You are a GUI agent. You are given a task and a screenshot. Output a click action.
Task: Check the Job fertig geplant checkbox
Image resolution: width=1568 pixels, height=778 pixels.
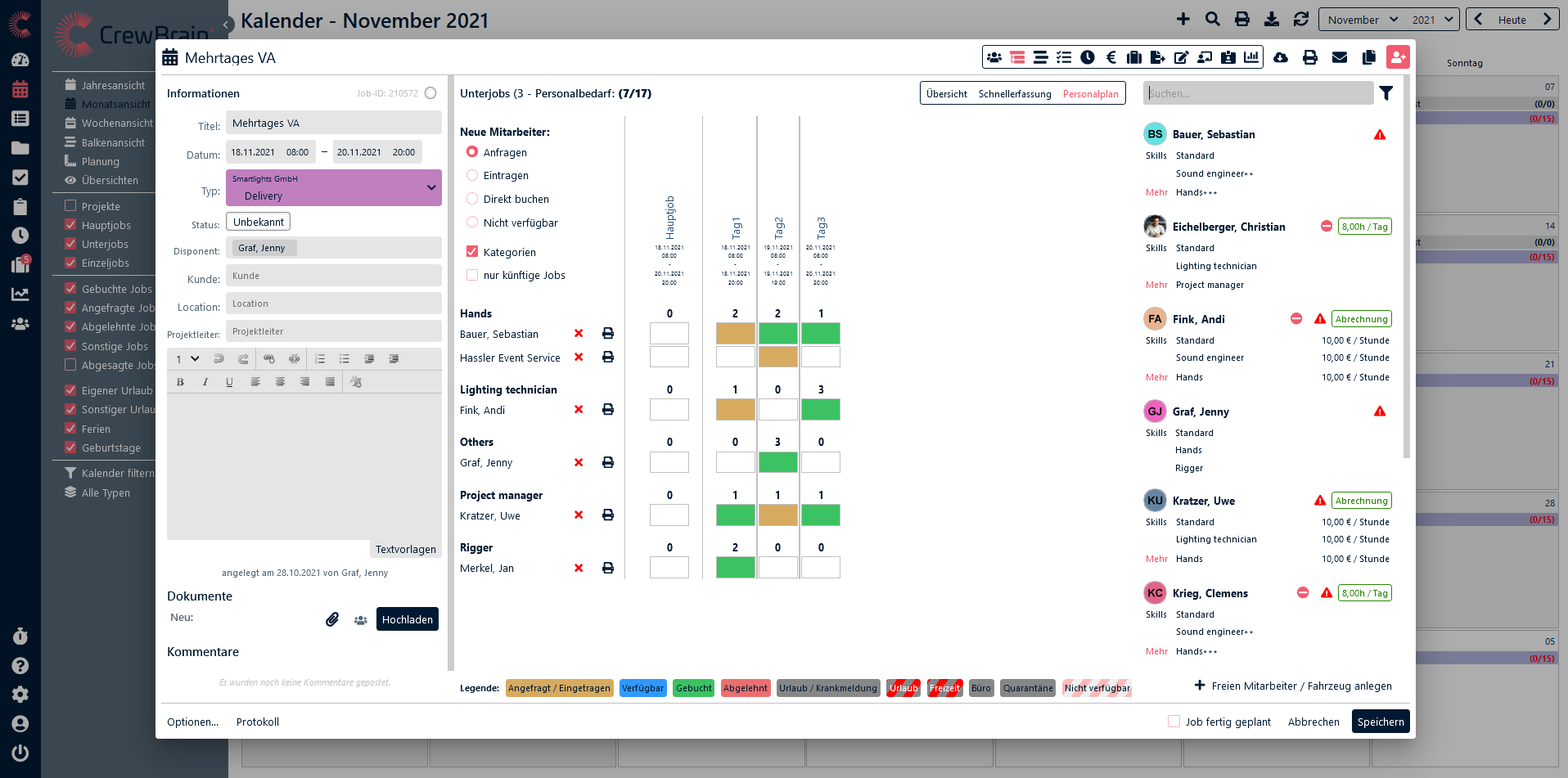coord(1174,722)
